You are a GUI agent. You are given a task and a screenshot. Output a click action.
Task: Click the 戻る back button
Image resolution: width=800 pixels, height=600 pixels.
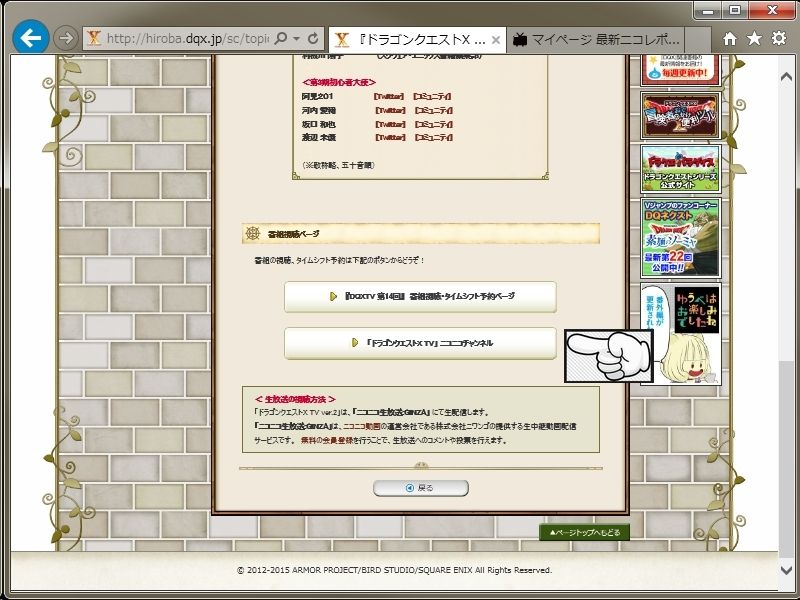click(x=420, y=488)
